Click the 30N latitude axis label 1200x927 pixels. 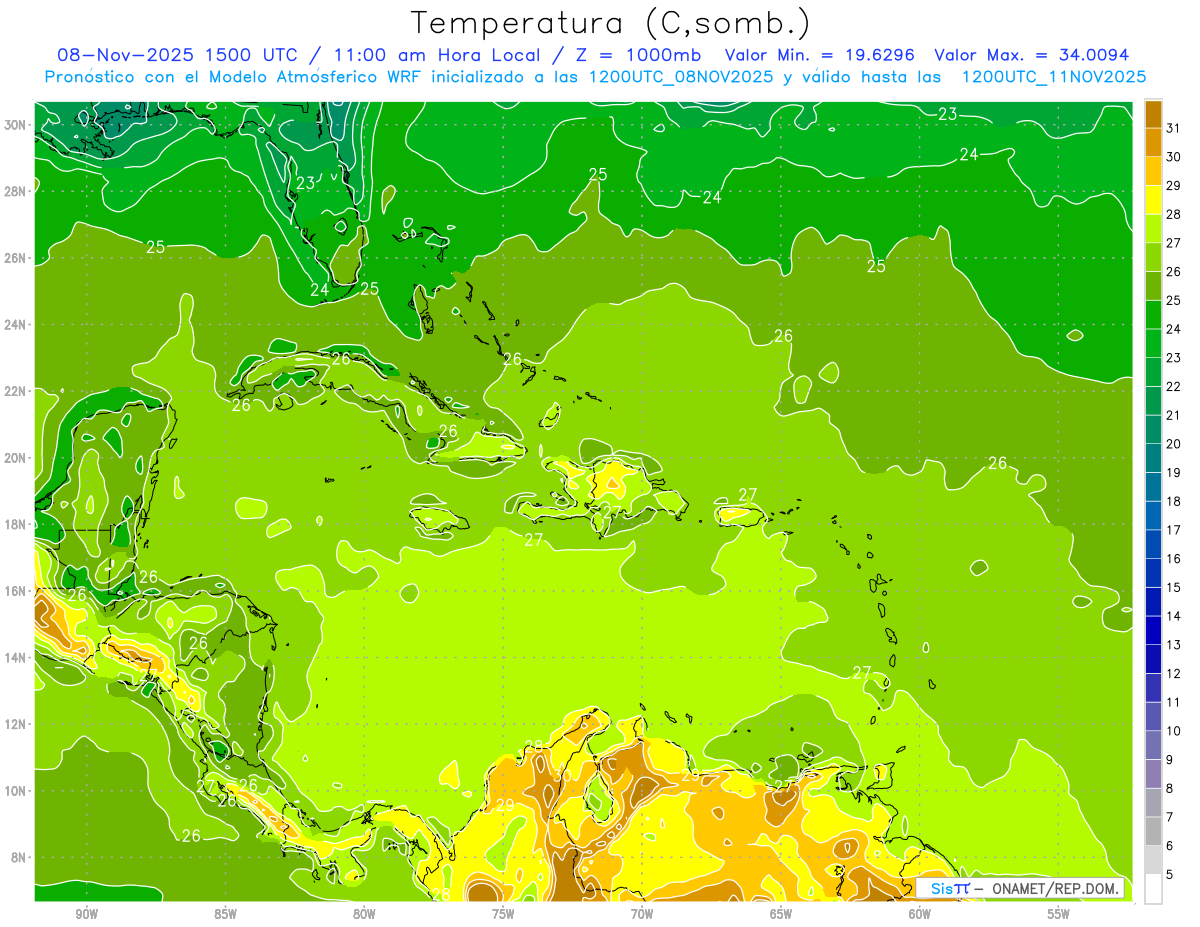[15, 125]
